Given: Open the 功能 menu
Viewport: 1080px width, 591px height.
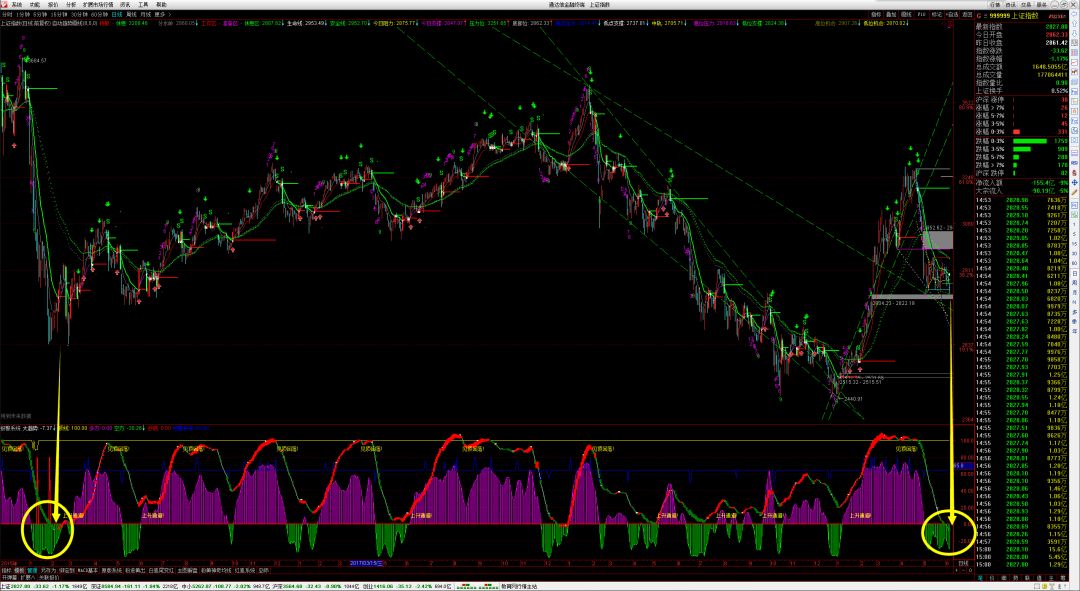Looking at the screenshot, I should click(x=34, y=4).
